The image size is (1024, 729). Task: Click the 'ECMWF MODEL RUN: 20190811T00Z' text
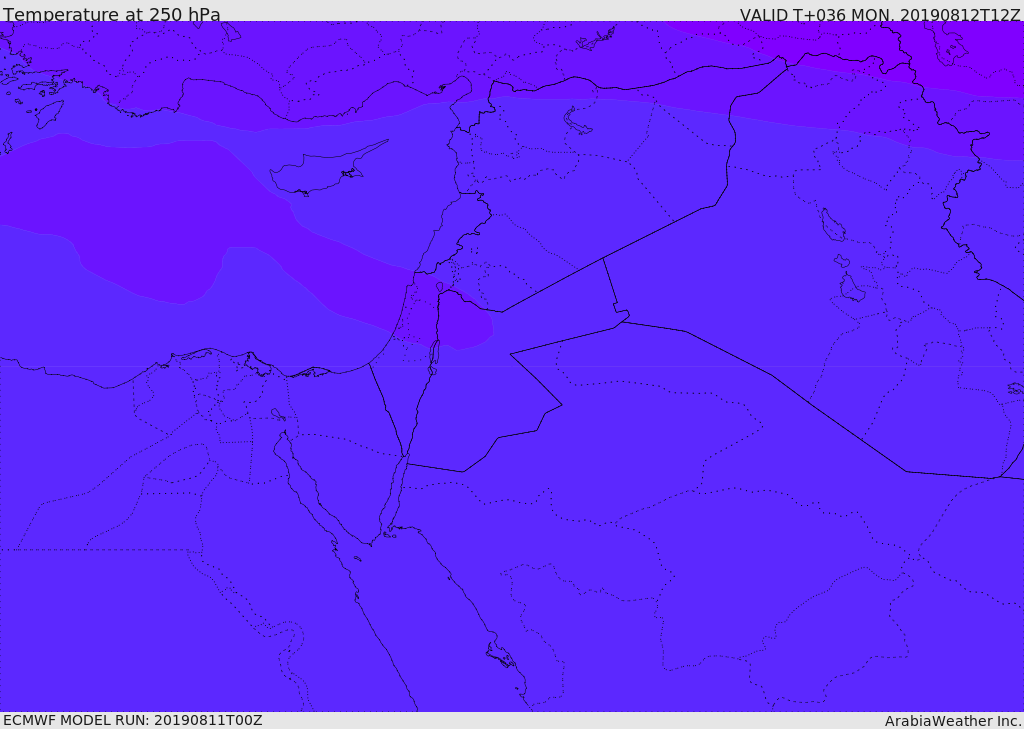(133, 720)
